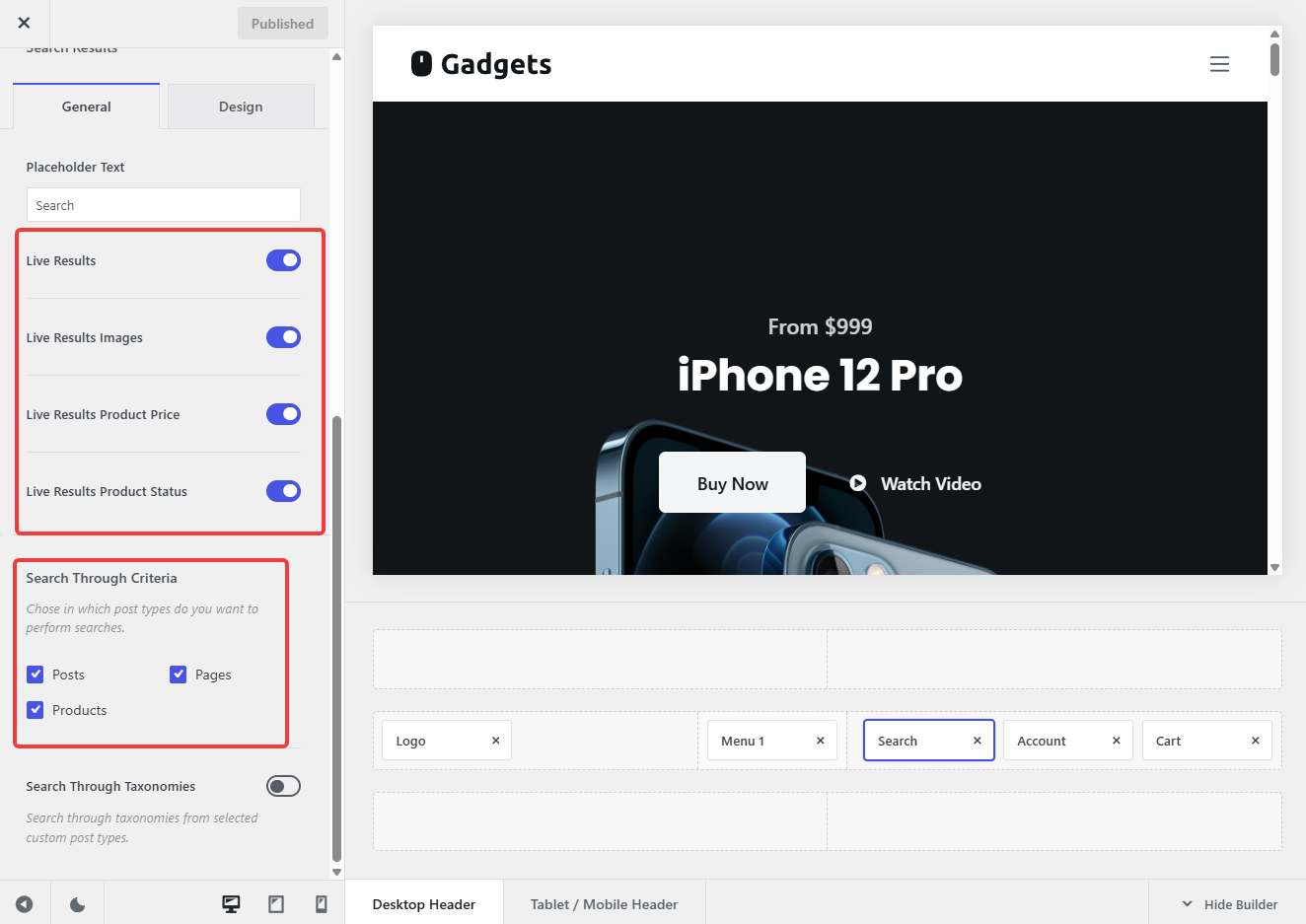Uncheck the Posts checkbox

pyautogui.click(x=36, y=675)
